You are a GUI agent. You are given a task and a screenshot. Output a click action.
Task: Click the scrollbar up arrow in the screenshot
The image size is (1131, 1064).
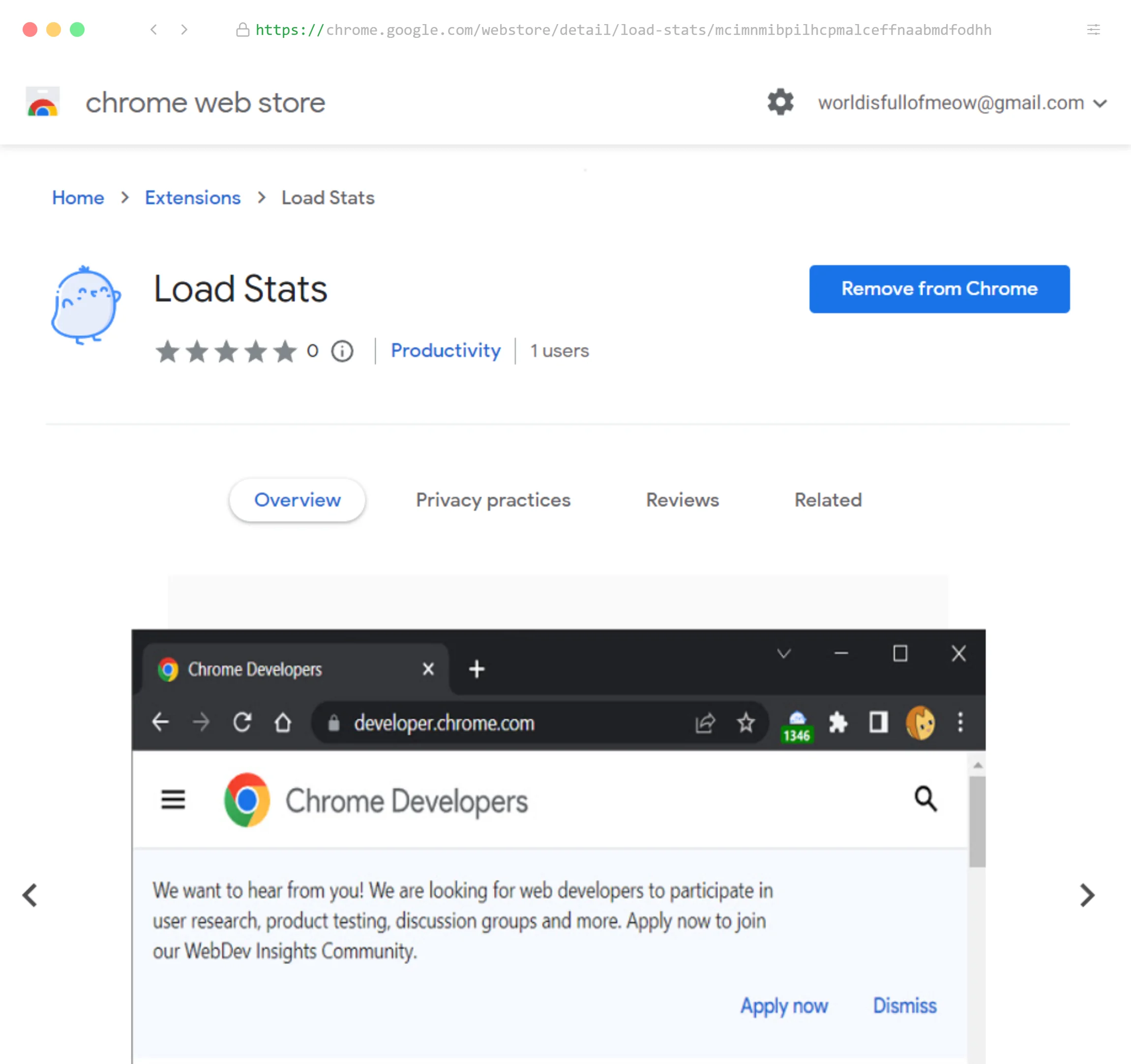pyautogui.click(x=978, y=765)
